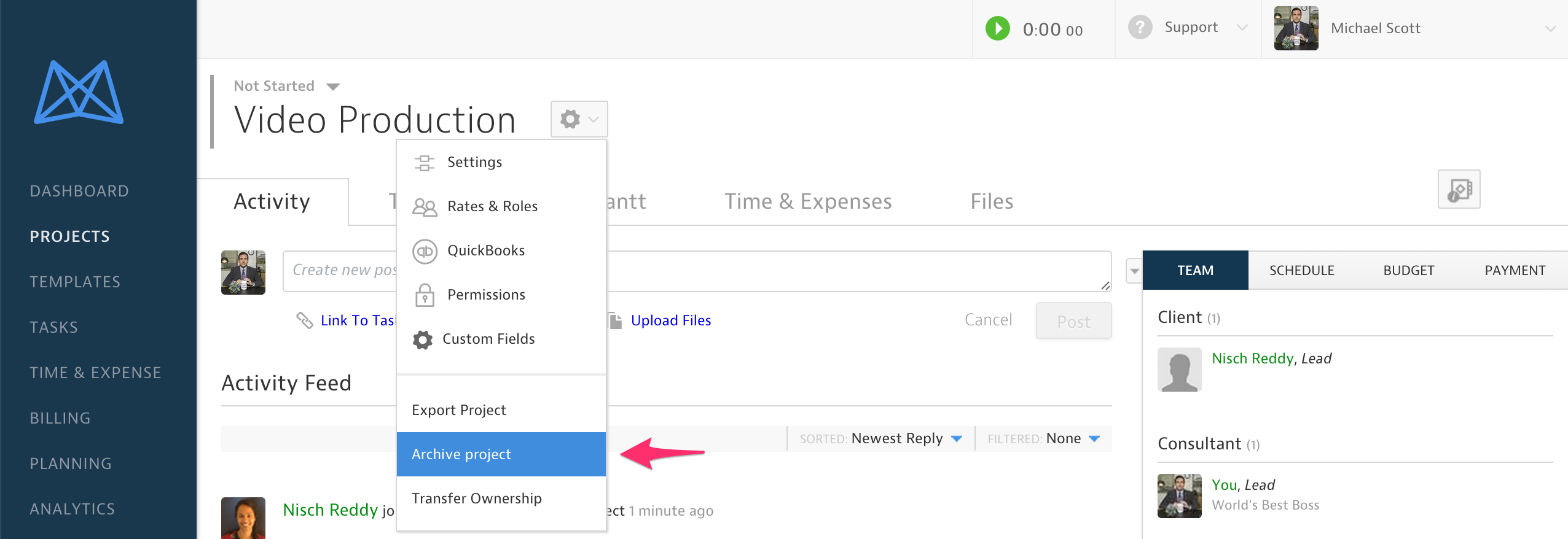
Task: Switch to the Time & Expenses tab
Action: point(807,201)
